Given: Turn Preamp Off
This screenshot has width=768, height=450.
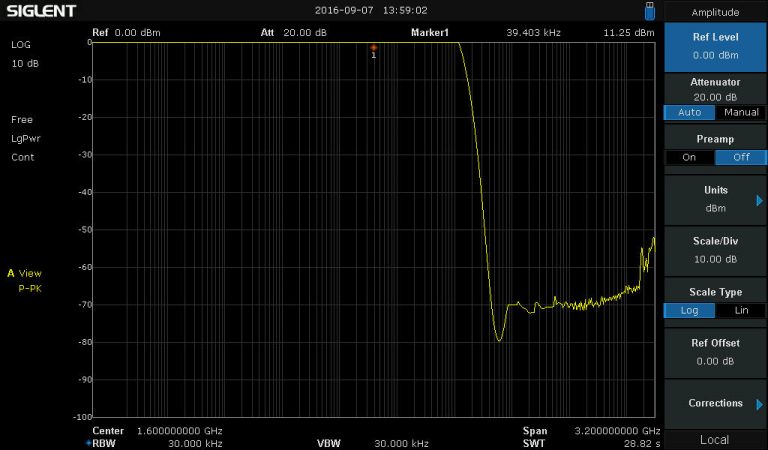Looking at the screenshot, I should [741, 157].
